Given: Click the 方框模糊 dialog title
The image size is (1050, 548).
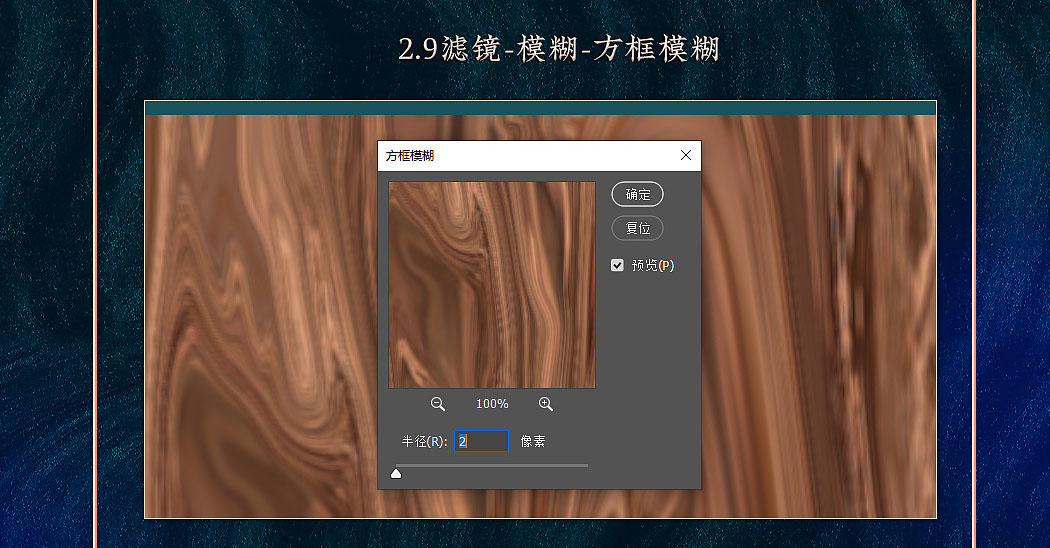Looking at the screenshot, I should (410, 156).
